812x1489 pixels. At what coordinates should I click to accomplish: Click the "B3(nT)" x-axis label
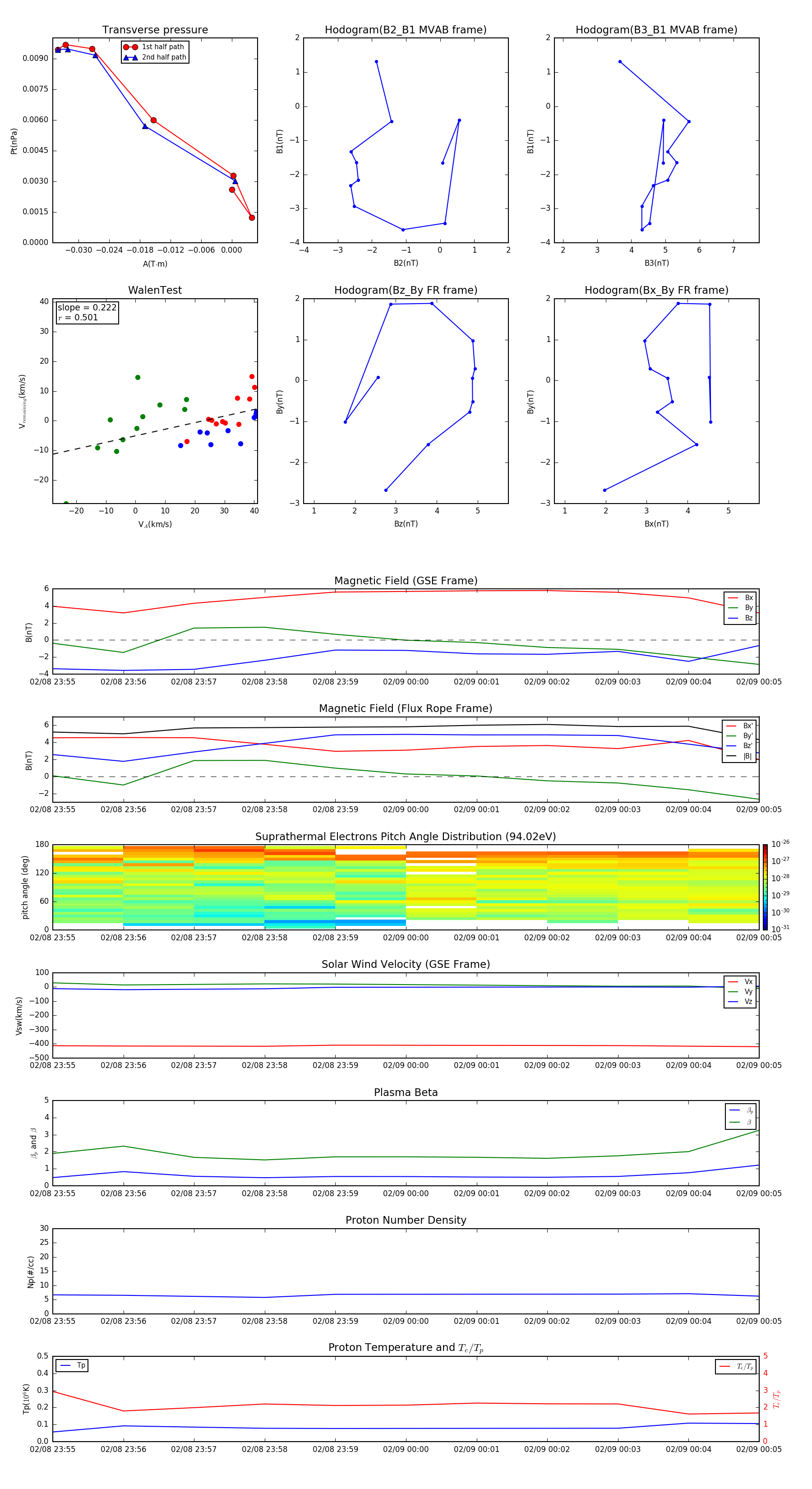(x=656, y=263)
